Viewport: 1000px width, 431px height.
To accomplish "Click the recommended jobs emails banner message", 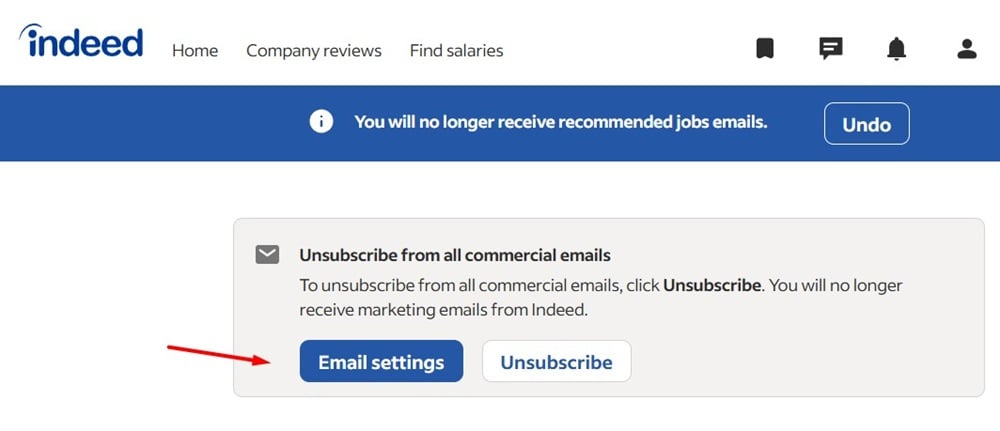I will 560,123.
